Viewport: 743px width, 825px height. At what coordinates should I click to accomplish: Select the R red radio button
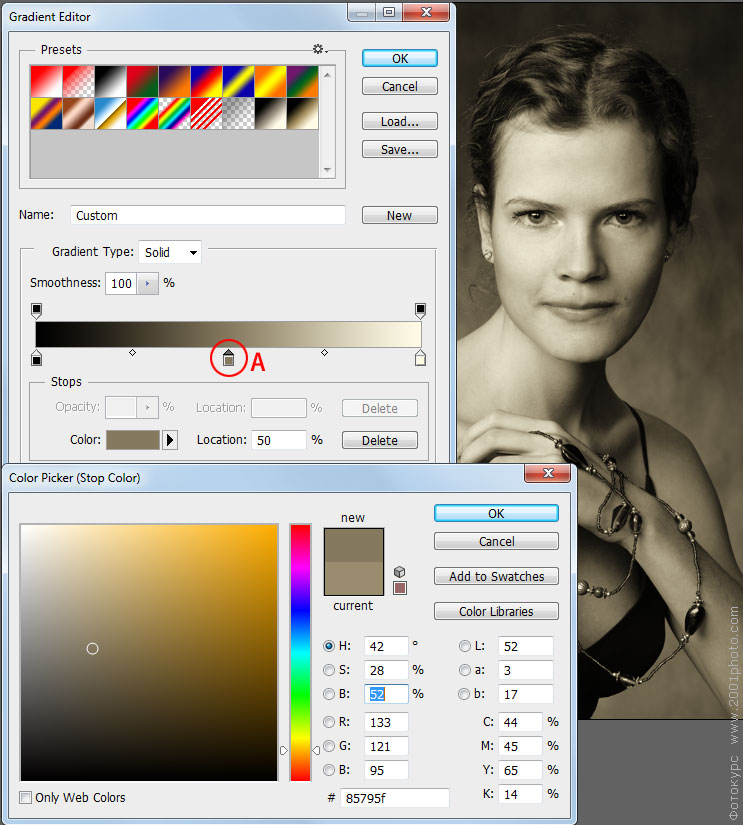pyautogui.click(x=329, y=722)
